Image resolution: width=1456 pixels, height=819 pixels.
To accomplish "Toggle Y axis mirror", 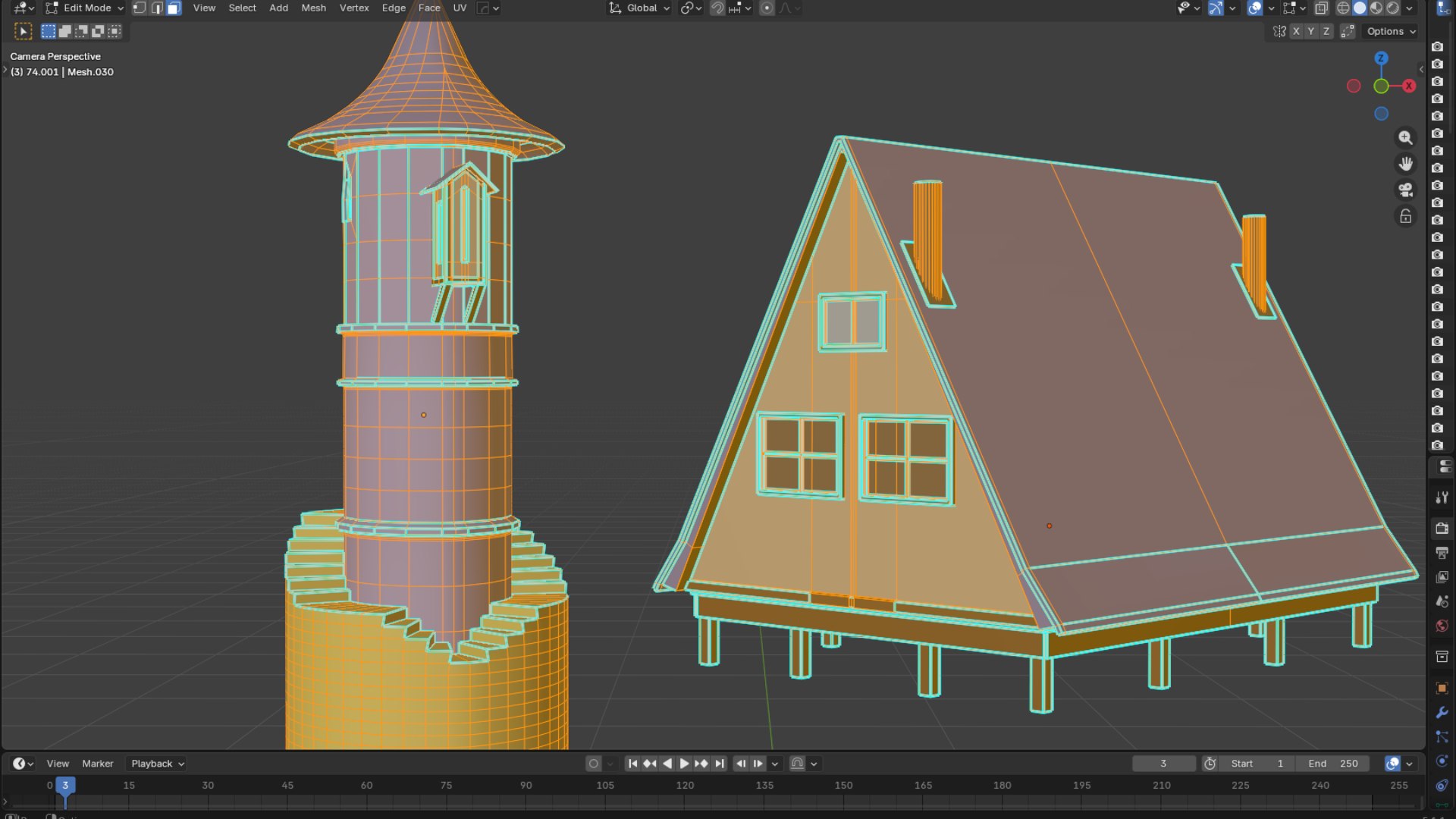I will point(1310,31).
